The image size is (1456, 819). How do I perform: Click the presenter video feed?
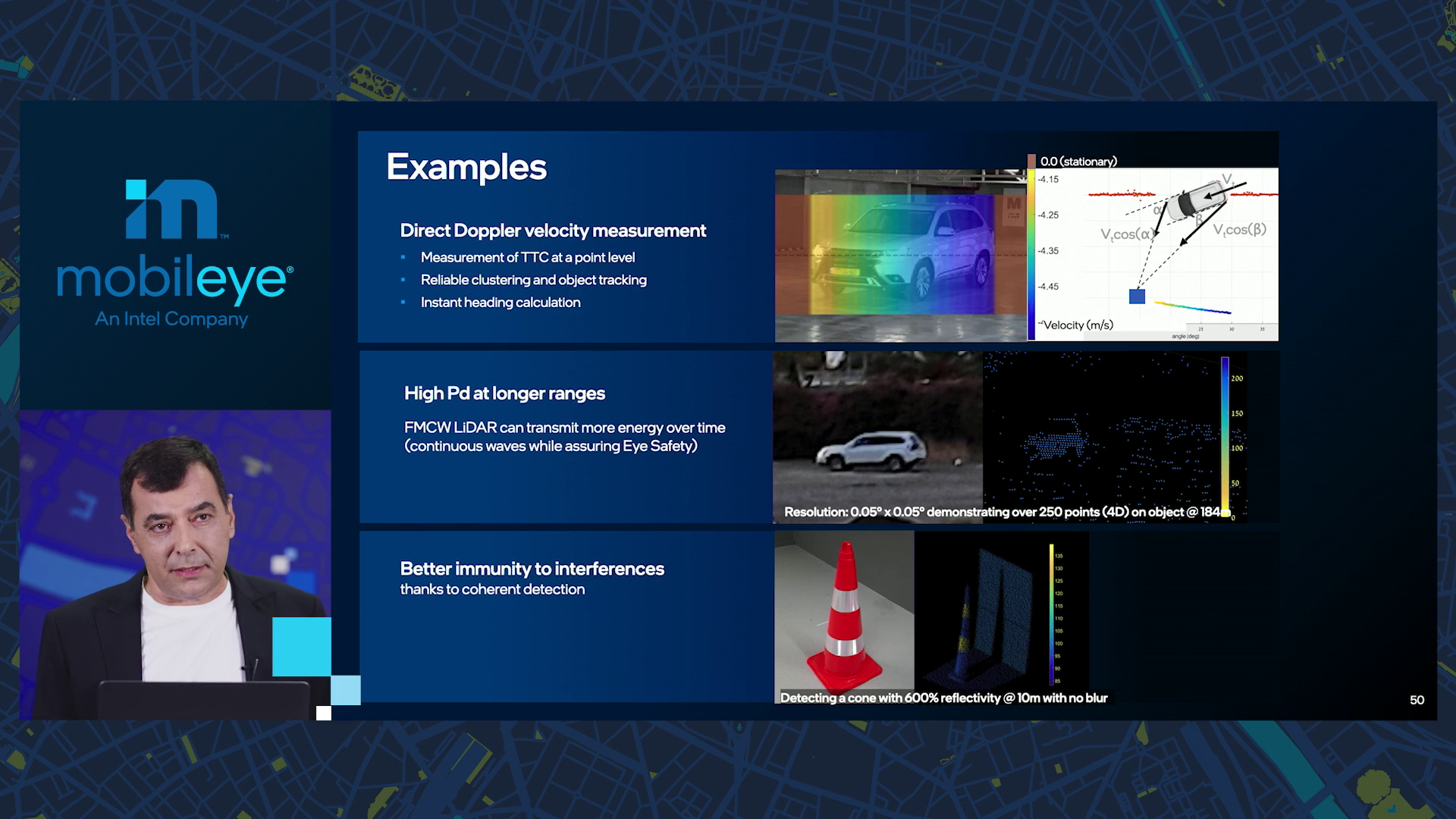click(175, 565)
